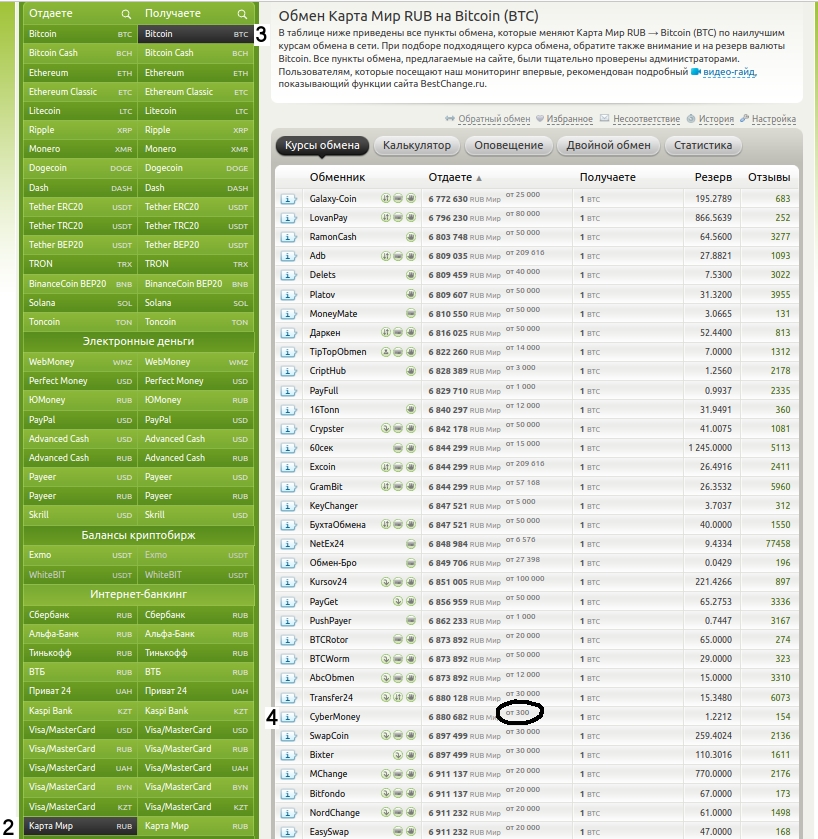Open the info icon for Platov

click(288, 295)
